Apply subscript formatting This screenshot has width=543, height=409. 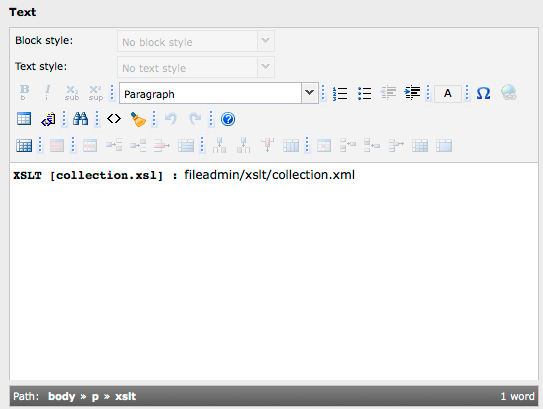click(x=72, y=93)
